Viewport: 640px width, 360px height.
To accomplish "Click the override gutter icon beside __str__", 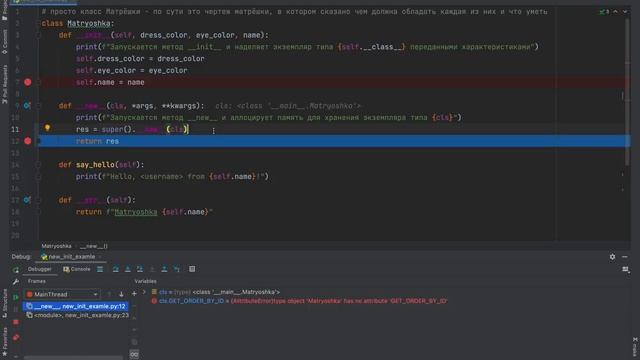I will [x=27, y=200].
